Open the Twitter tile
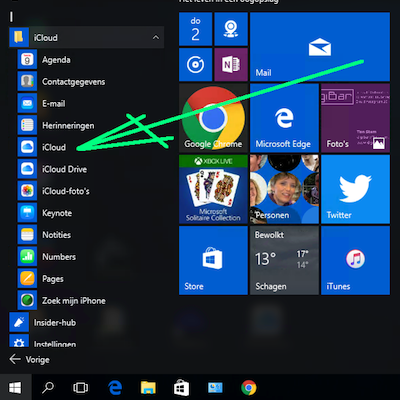400x400 pixels. coord(355,189)
